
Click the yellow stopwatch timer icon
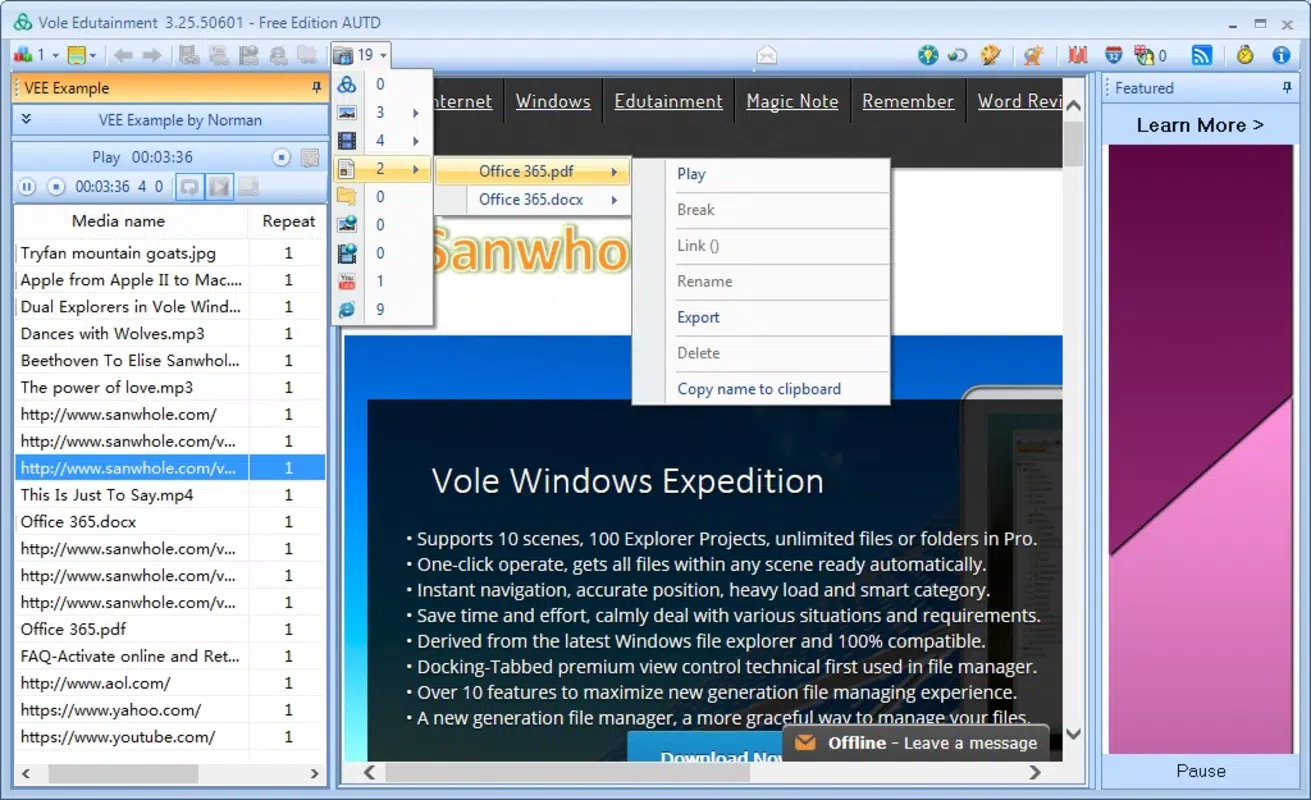click(x=1245, y=55)
